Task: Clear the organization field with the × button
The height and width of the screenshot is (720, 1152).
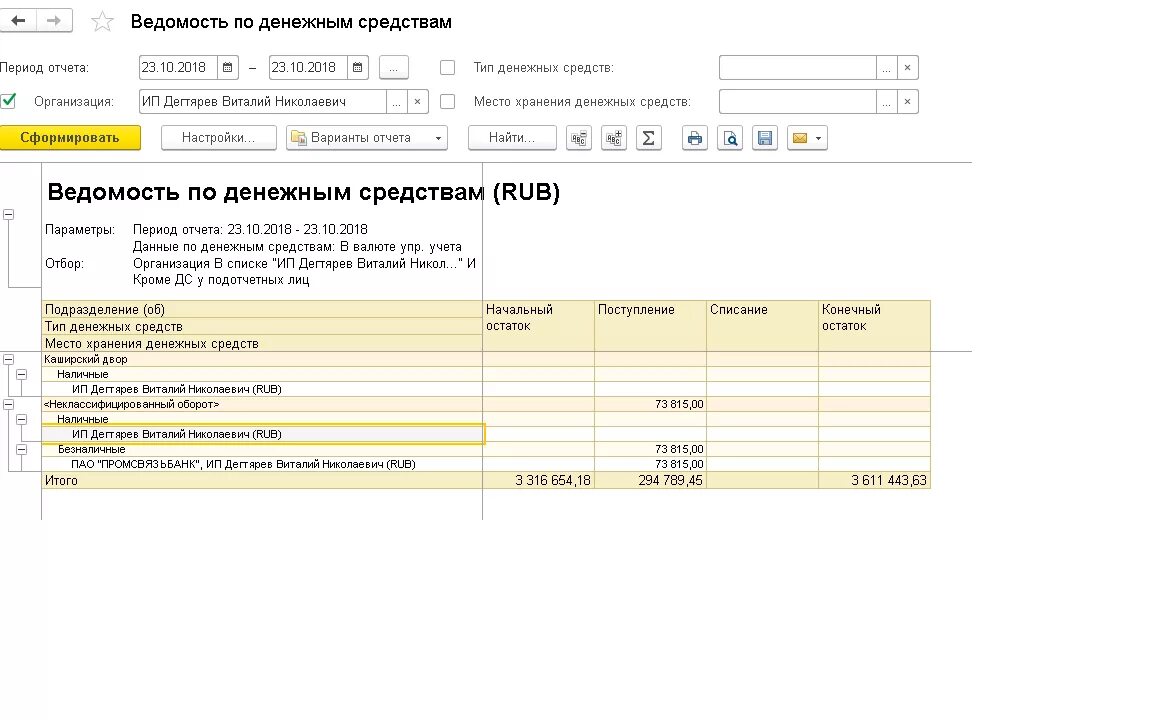Action: click(x=418, y=101)
